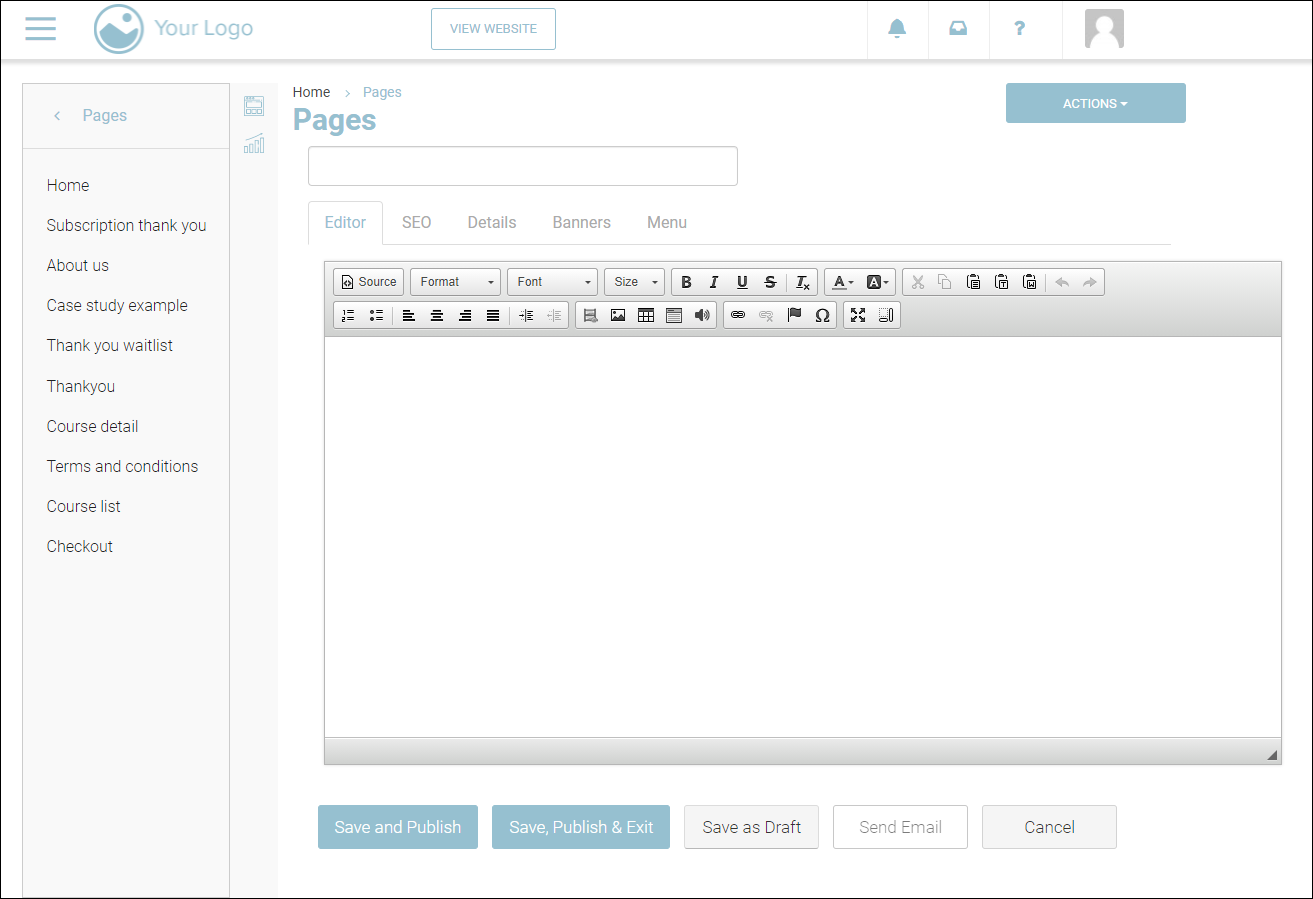Image resolution: width=1313 pixels, height=899 pixels.
Task: Open the Banners tab
Action: click(x=581, y=222)
